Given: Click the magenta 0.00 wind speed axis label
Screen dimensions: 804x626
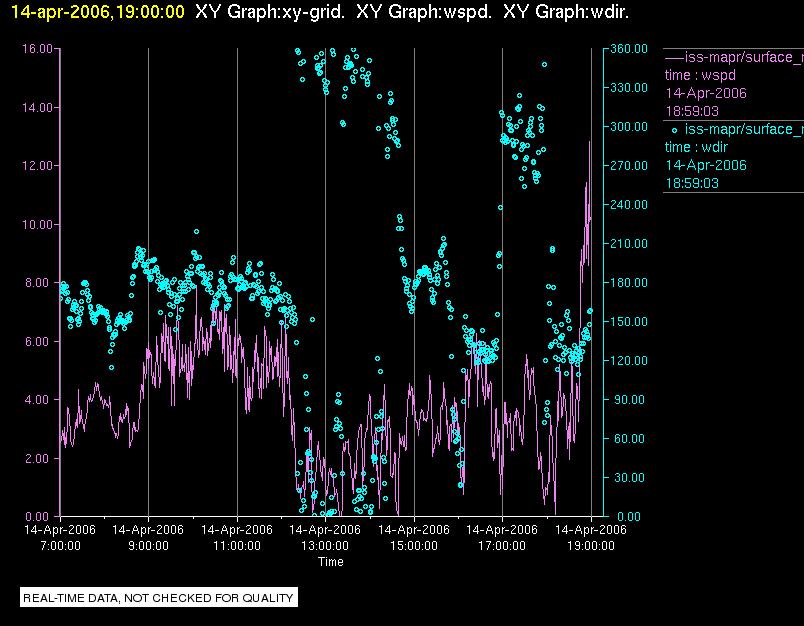Looking at the screenshot, I should tap(39, 516).
